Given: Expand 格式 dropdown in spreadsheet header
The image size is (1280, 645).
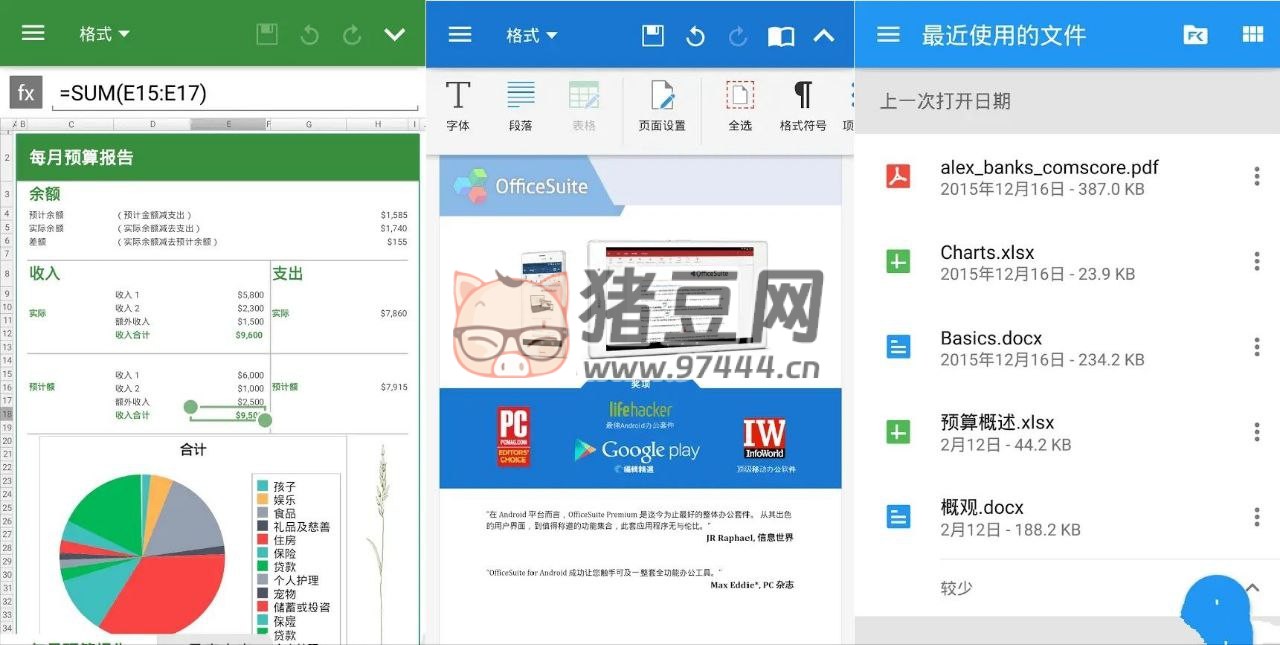Looking at the screenshot, I should (105, 34).
